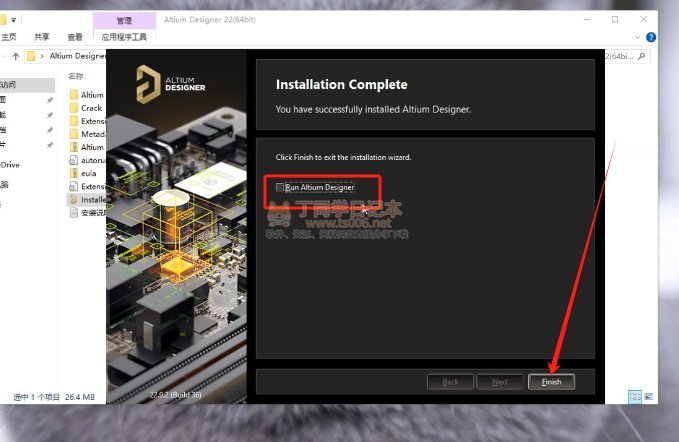Click the Altium Designer logo

click(x=171, y=84)
